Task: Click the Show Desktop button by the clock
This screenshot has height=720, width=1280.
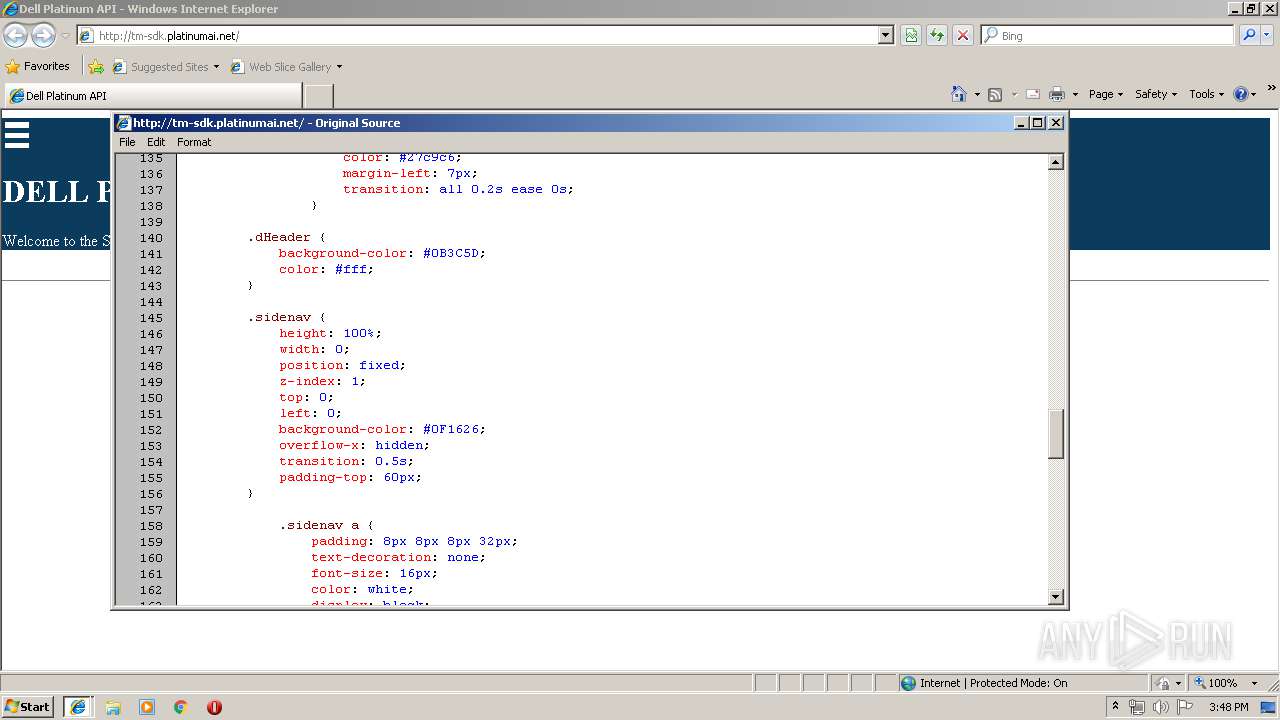Action: (x=1269, y=707)
